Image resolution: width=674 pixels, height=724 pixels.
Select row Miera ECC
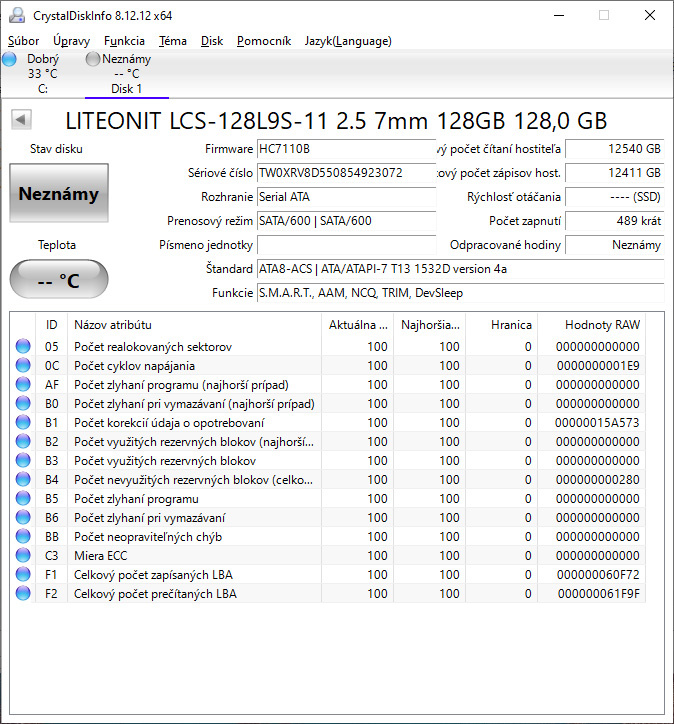[x=328, y=555]
